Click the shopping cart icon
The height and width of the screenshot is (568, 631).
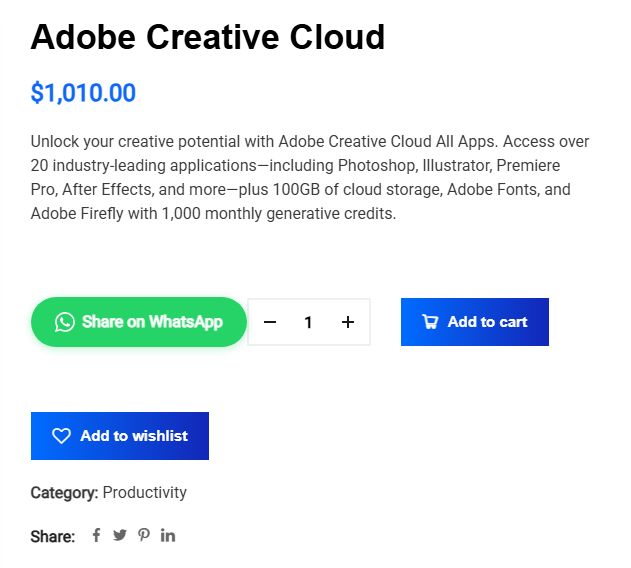(430, 322)
